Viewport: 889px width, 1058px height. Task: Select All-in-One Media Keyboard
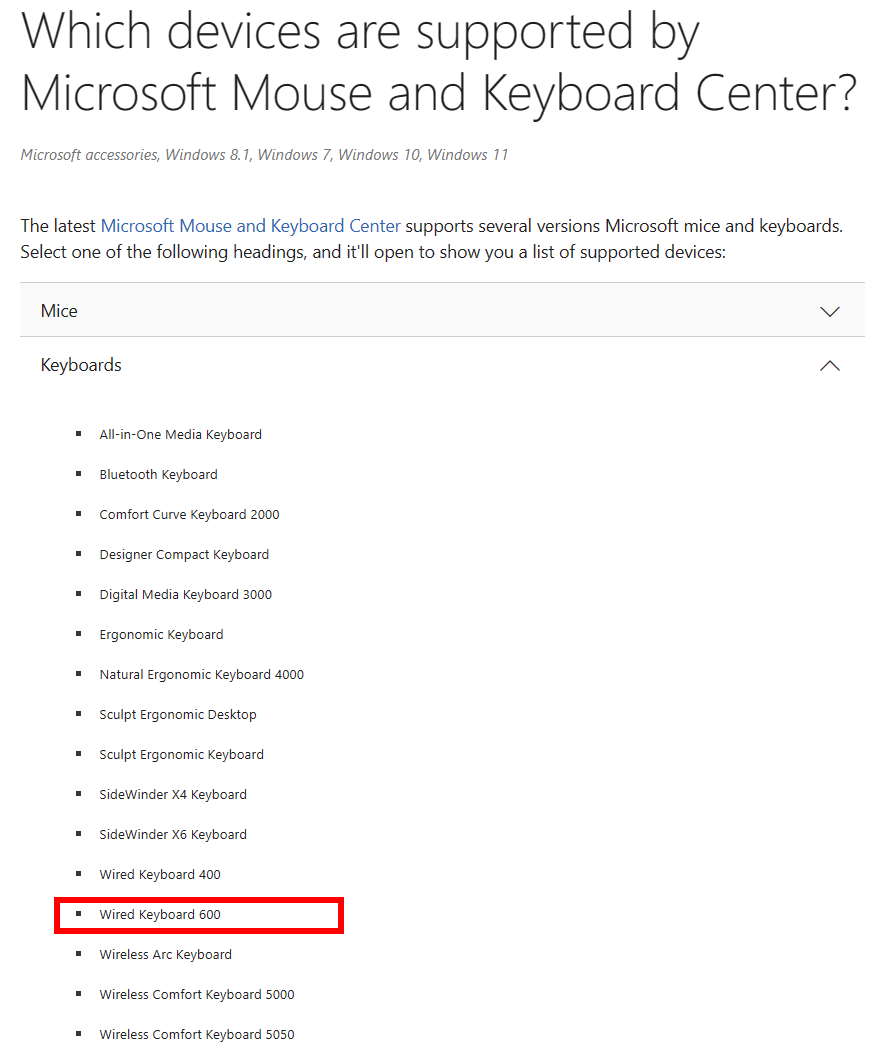coord(180,434)
